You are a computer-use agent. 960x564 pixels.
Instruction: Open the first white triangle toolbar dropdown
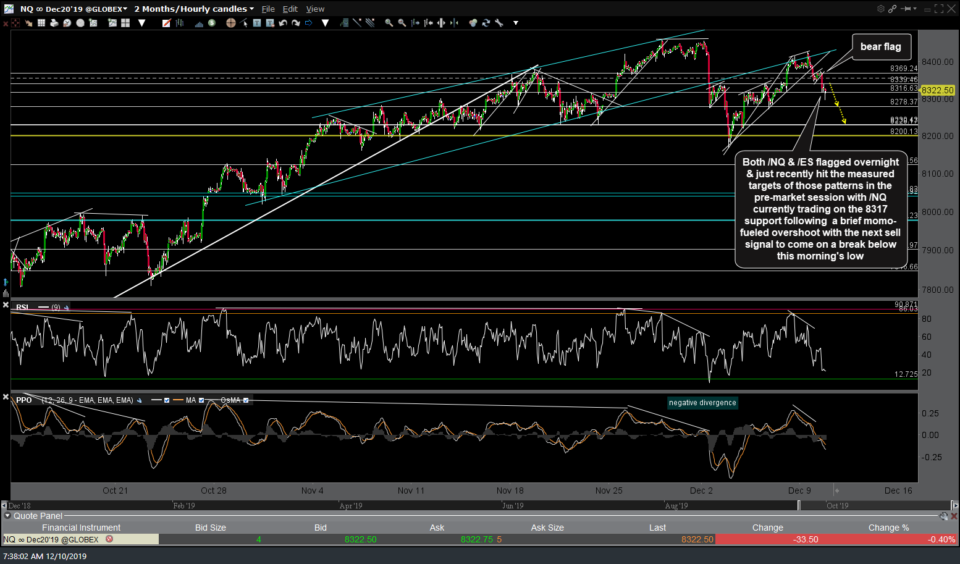click(x=141, y=23)
